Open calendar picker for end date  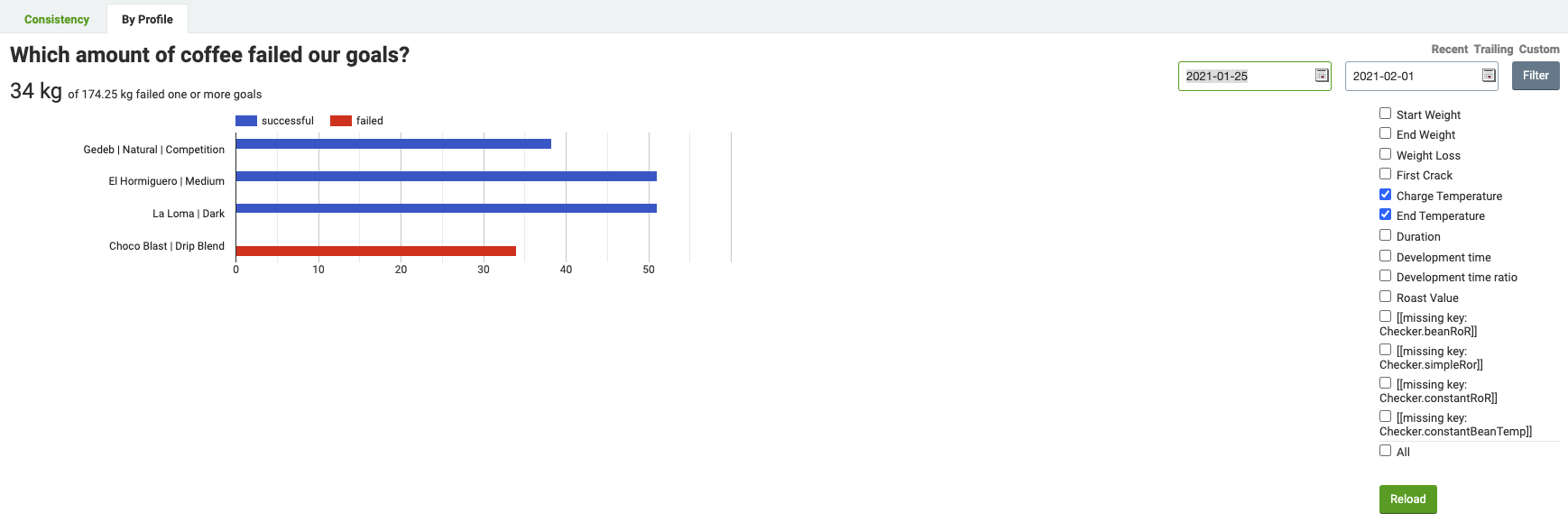(1489, 76)
